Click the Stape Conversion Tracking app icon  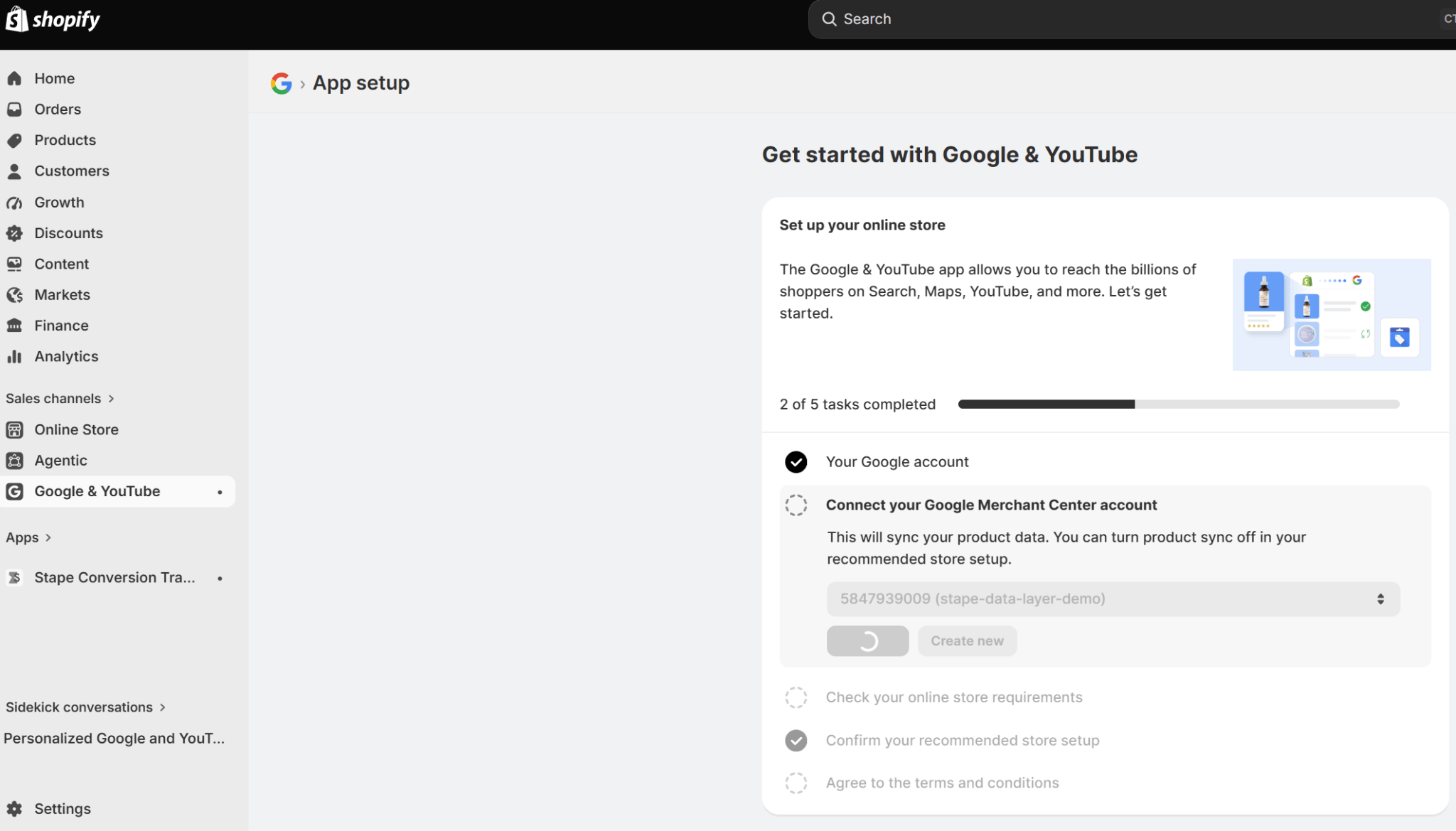click(x=14, y=578)
